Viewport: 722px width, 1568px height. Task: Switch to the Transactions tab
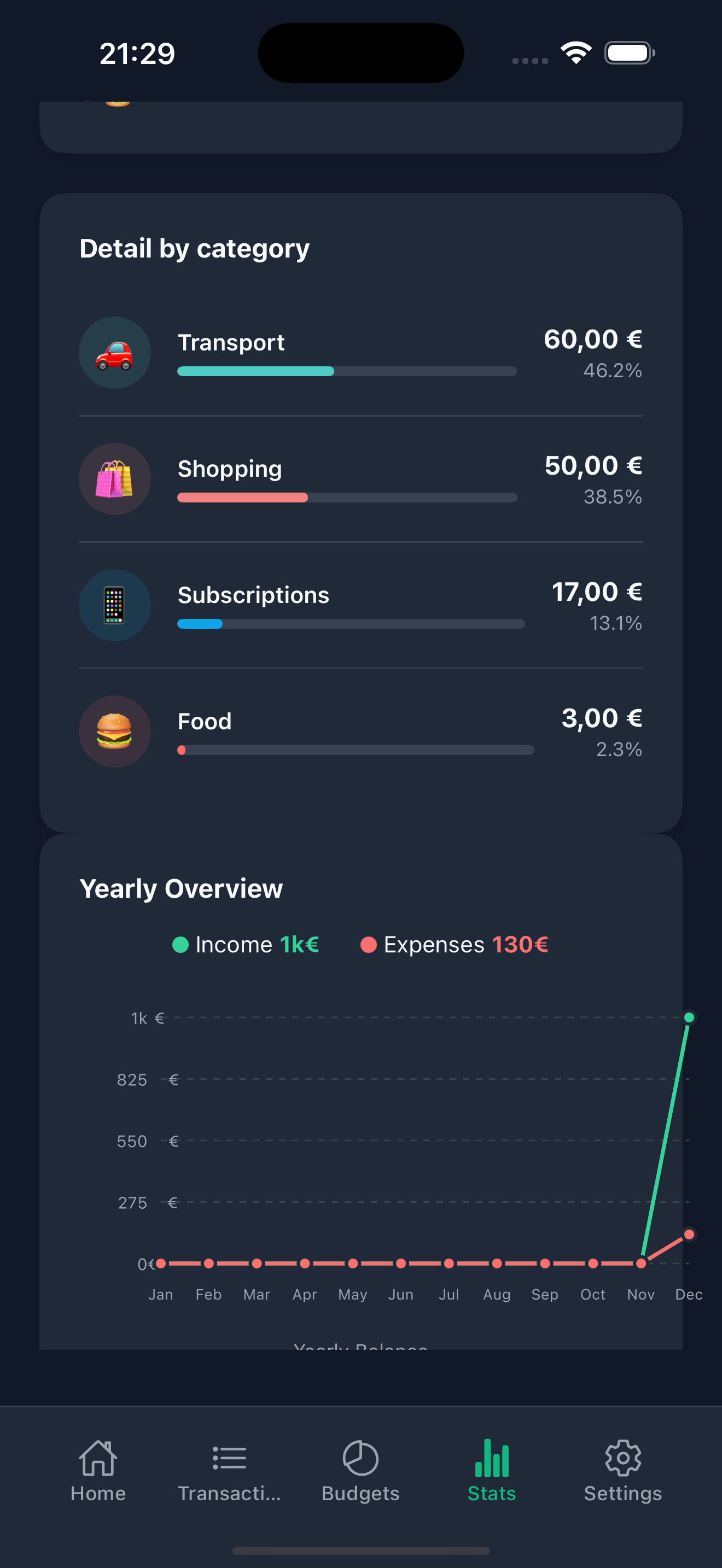point(229,1470)
